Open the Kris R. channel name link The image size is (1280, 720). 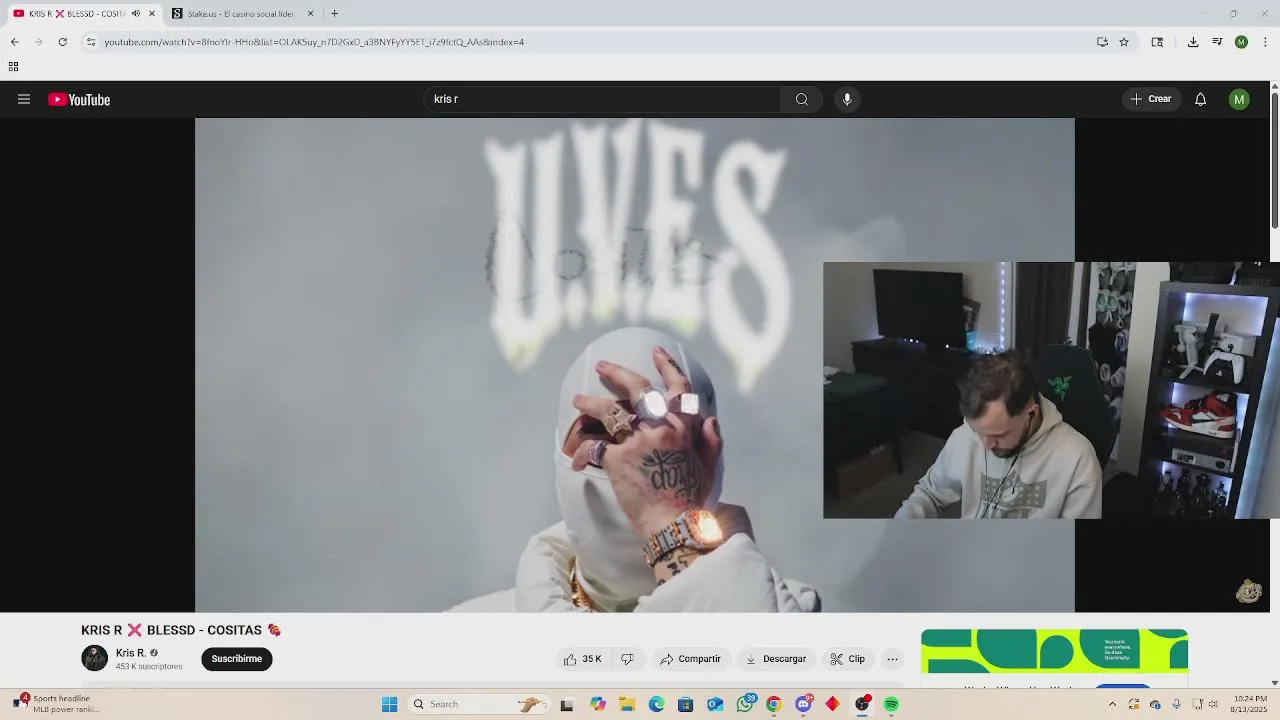click(130, 653)
